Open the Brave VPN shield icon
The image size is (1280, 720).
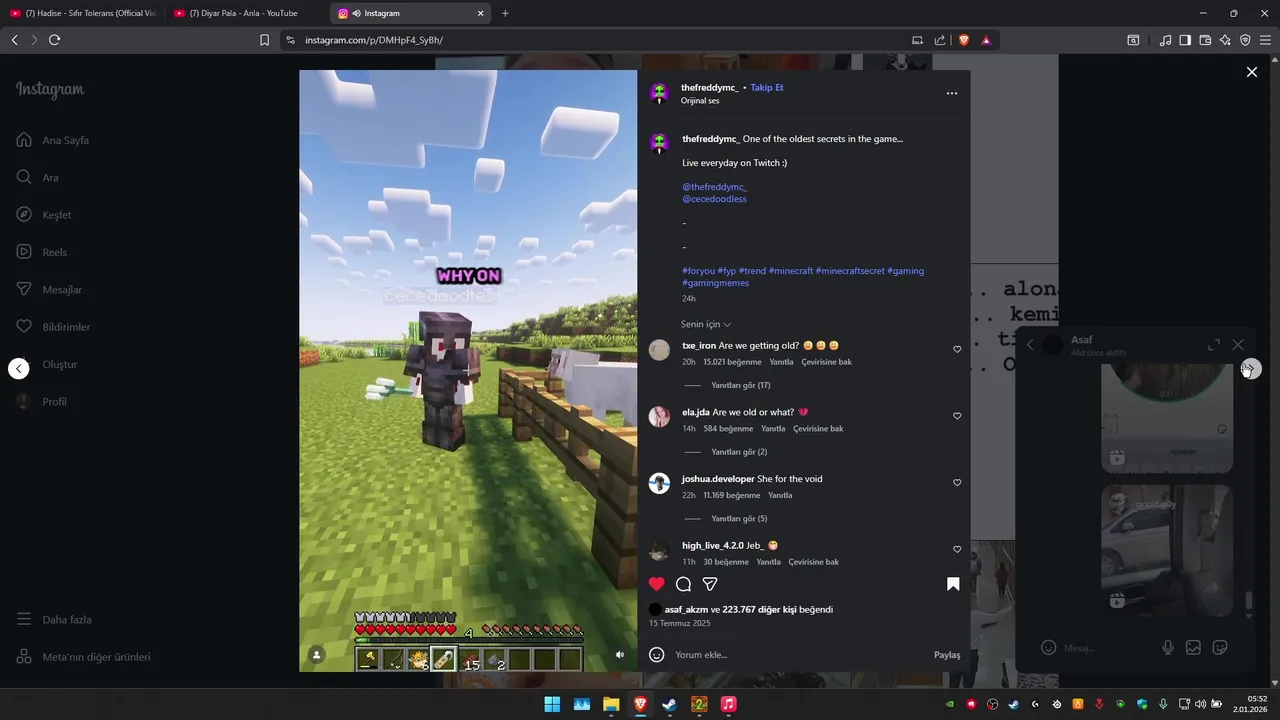pos(1245,40)
